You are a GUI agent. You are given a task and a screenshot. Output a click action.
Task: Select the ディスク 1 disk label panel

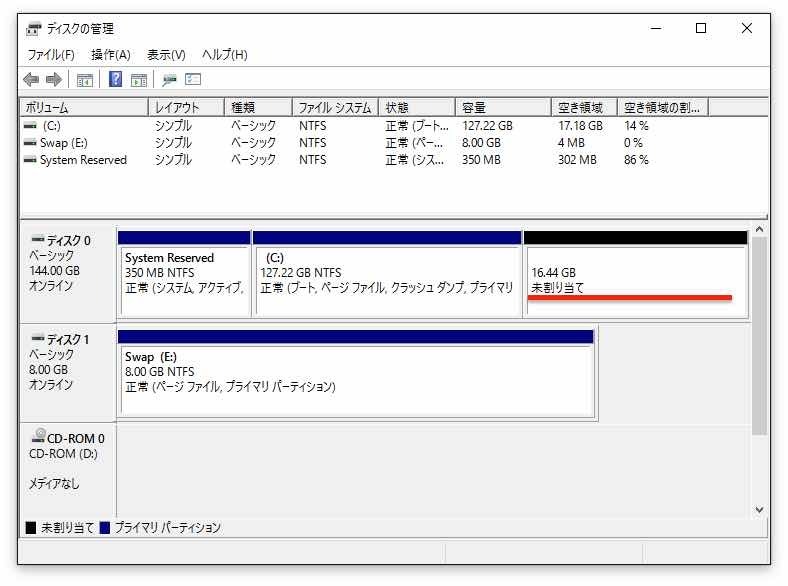pos(68,373)
